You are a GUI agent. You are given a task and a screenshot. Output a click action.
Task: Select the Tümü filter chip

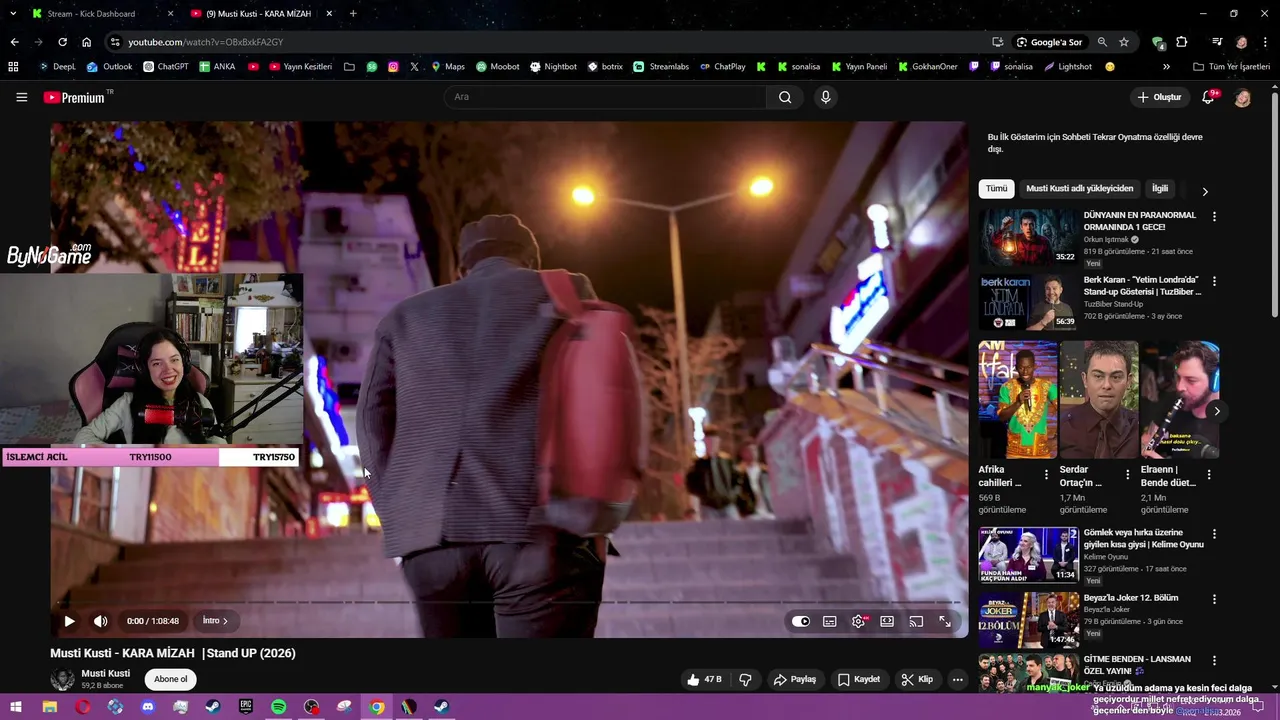[997, 189]
